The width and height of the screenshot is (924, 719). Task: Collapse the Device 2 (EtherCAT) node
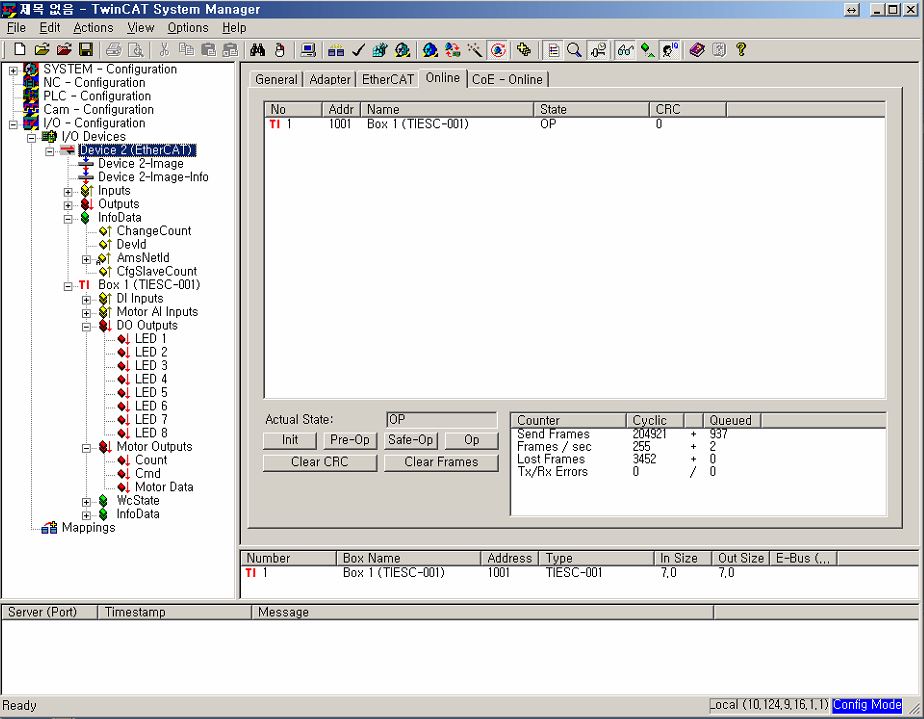coord(50,151)
